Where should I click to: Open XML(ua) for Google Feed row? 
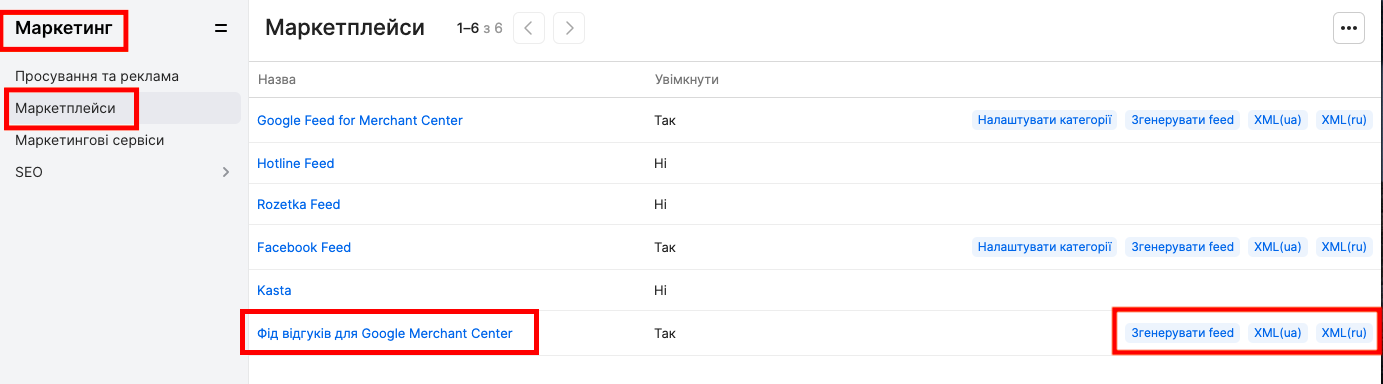coord(1277,120)
